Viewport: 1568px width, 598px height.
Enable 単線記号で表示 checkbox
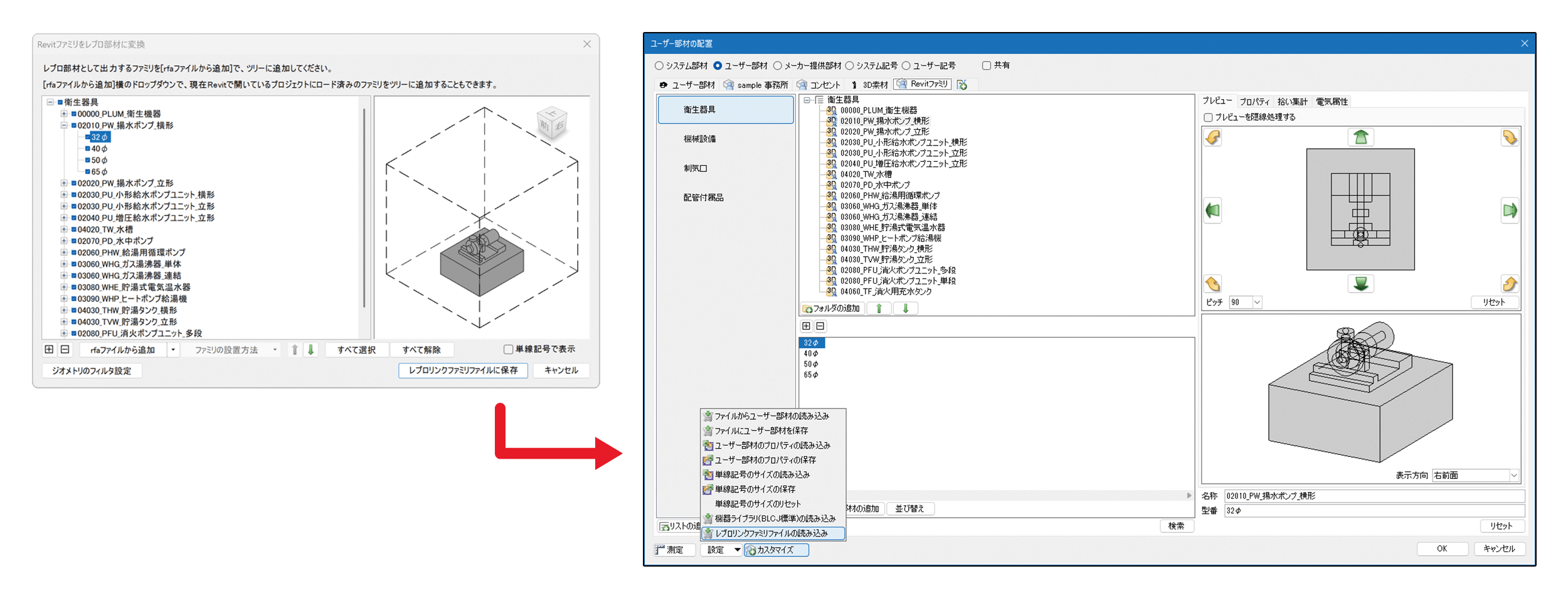point(508,350)
